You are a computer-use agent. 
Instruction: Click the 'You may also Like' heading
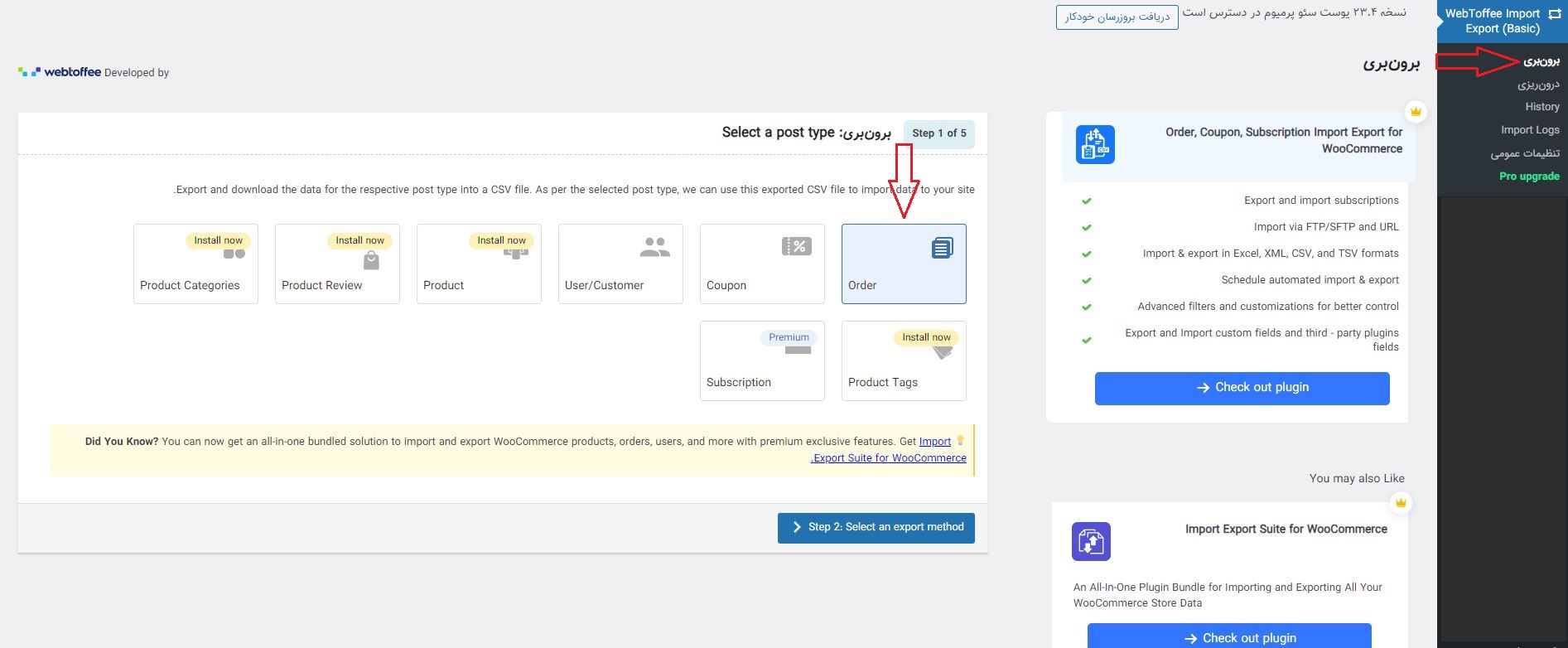click(1357, 478)
